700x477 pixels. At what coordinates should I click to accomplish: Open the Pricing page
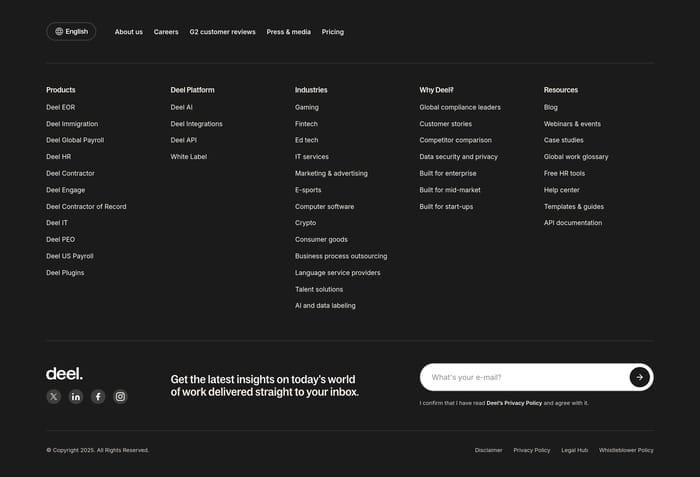[x=333, y=32]
